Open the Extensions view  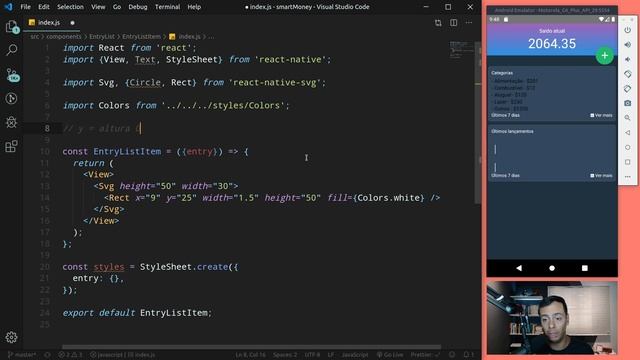click(x=11, y=146)
